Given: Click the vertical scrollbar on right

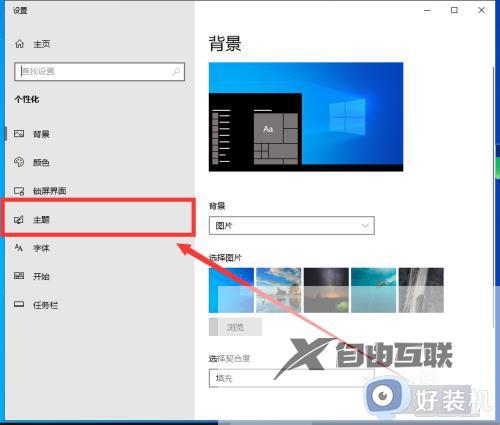Looking at the screenshot, I should click(x=494, y=197).
